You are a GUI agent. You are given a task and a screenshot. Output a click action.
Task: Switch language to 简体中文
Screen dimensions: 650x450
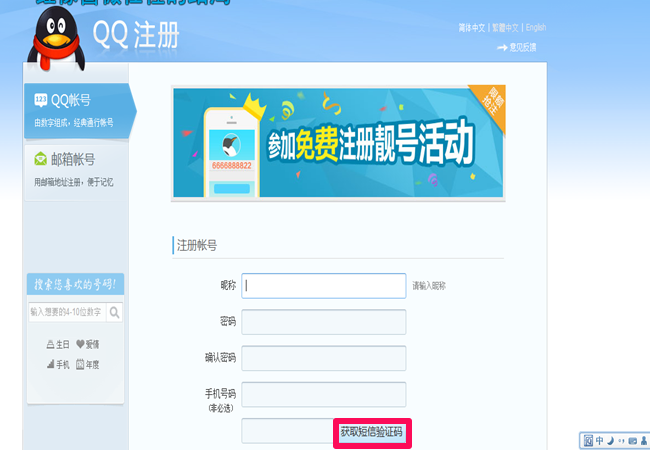[x=472, y=28]
